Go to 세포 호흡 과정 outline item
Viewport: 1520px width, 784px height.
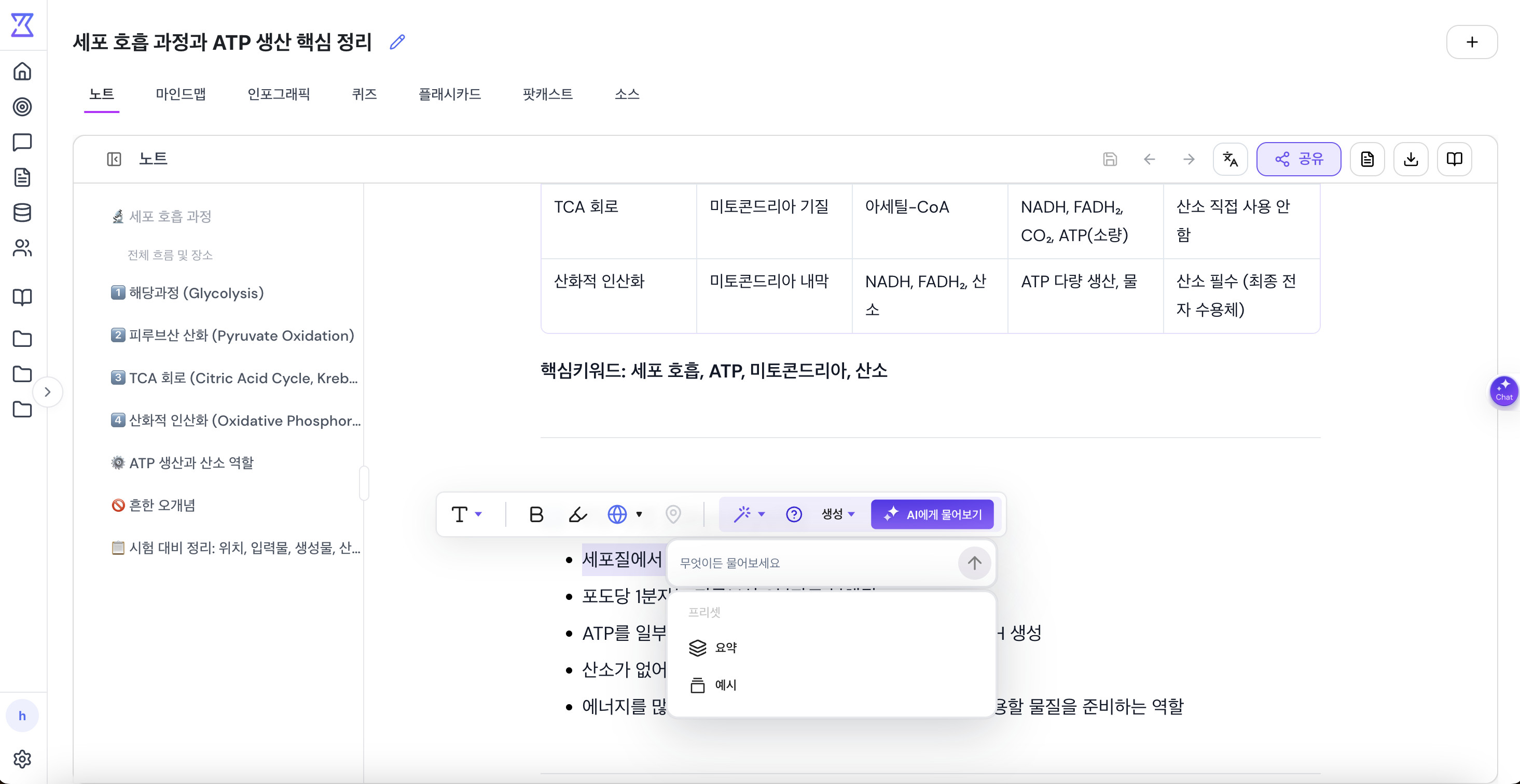(x=161, y=217)
